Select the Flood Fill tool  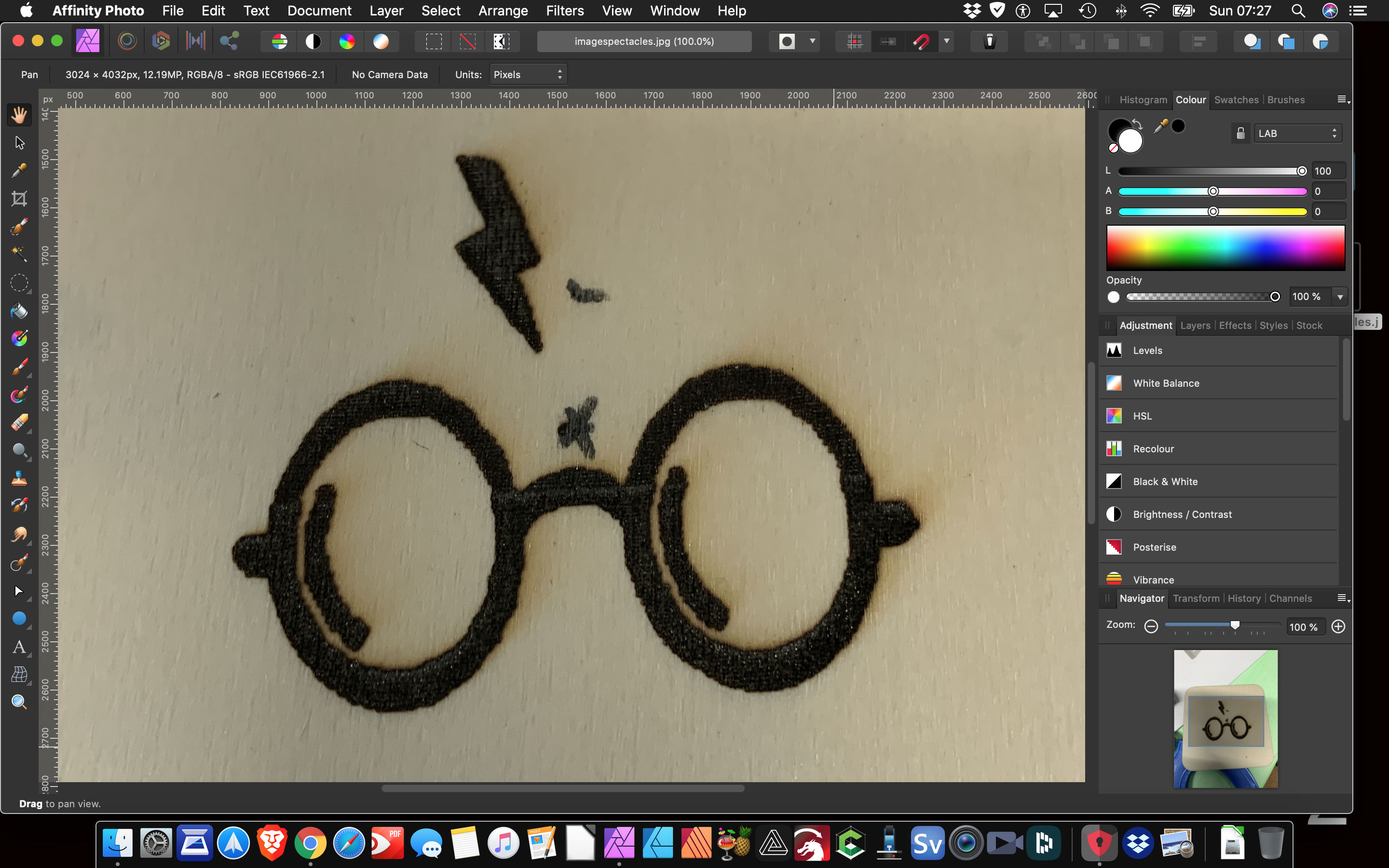(x=19, y=311)
